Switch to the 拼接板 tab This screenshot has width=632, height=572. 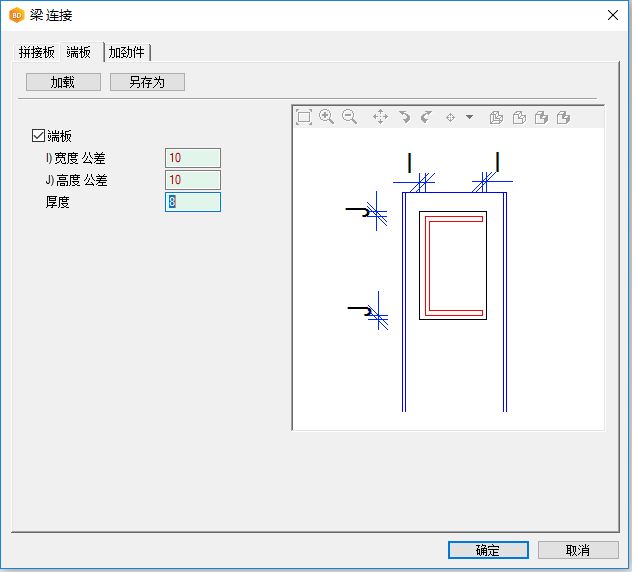tap(36, 52)
